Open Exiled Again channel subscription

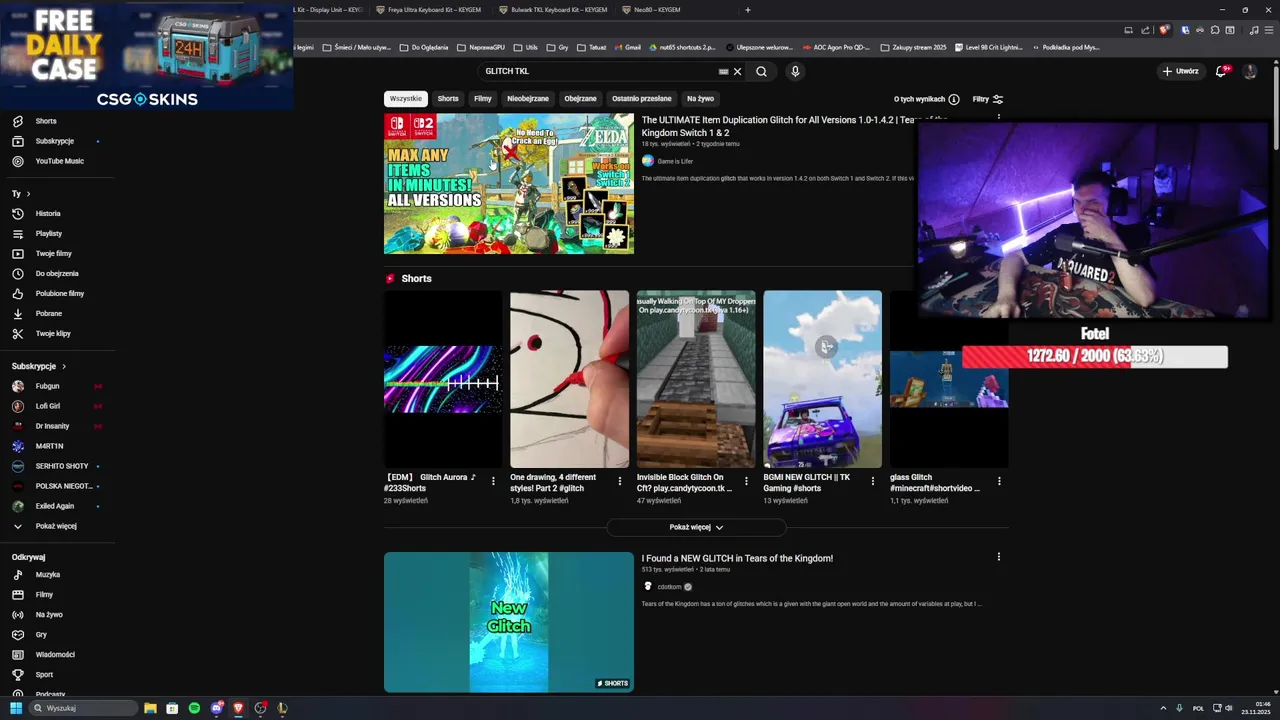click(55, 506)
